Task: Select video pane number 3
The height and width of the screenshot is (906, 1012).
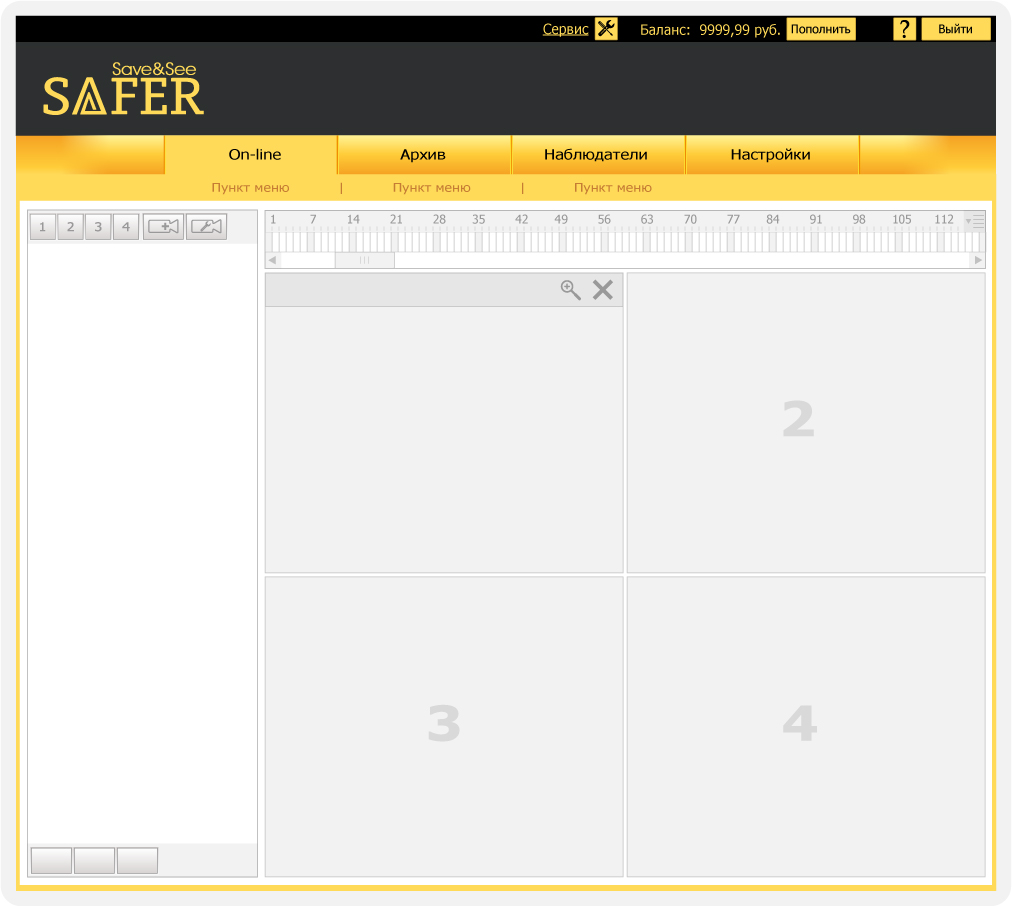Action: [x=444, y=727]
